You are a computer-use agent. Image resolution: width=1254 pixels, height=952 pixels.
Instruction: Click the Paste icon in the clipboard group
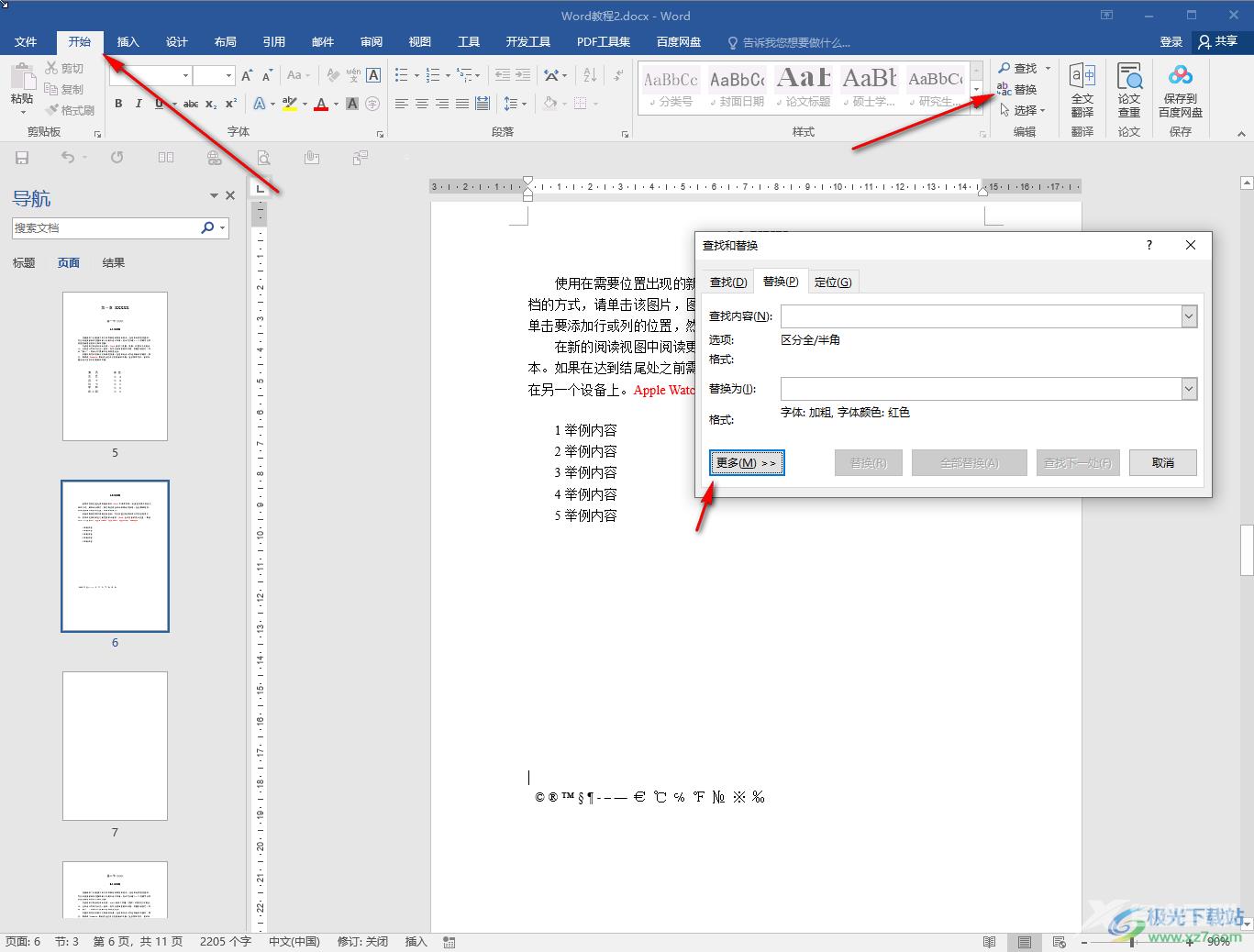pos(22,75)
